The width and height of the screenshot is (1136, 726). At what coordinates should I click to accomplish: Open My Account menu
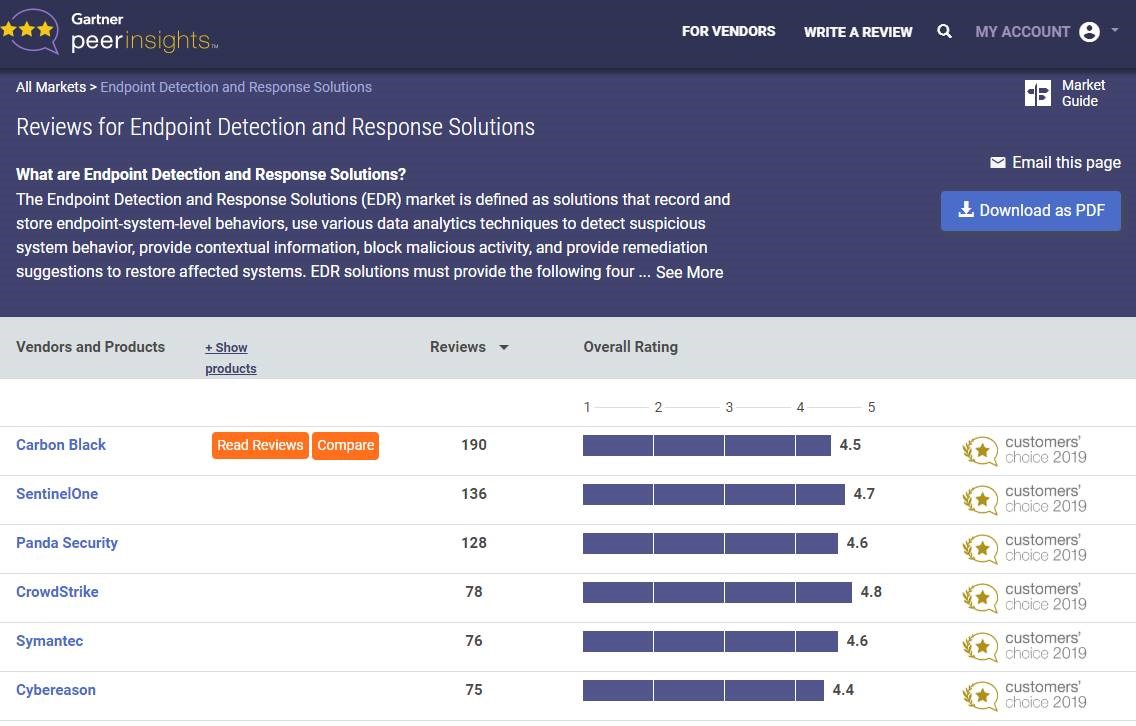coord(1022,32)
